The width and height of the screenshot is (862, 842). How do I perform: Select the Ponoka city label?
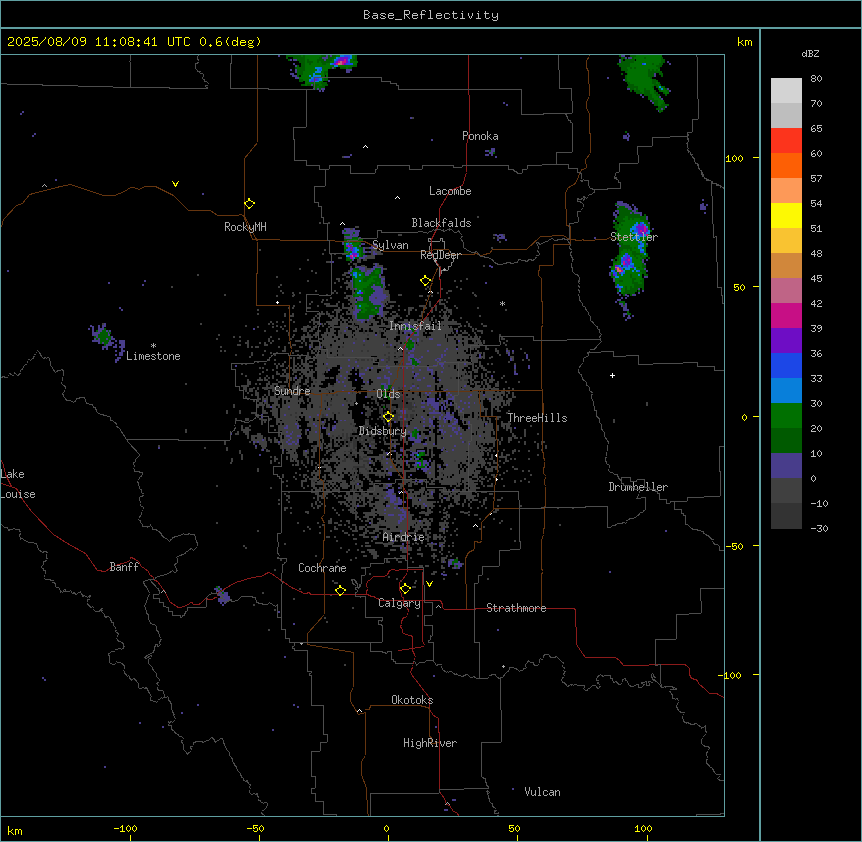tap(480, 136)
